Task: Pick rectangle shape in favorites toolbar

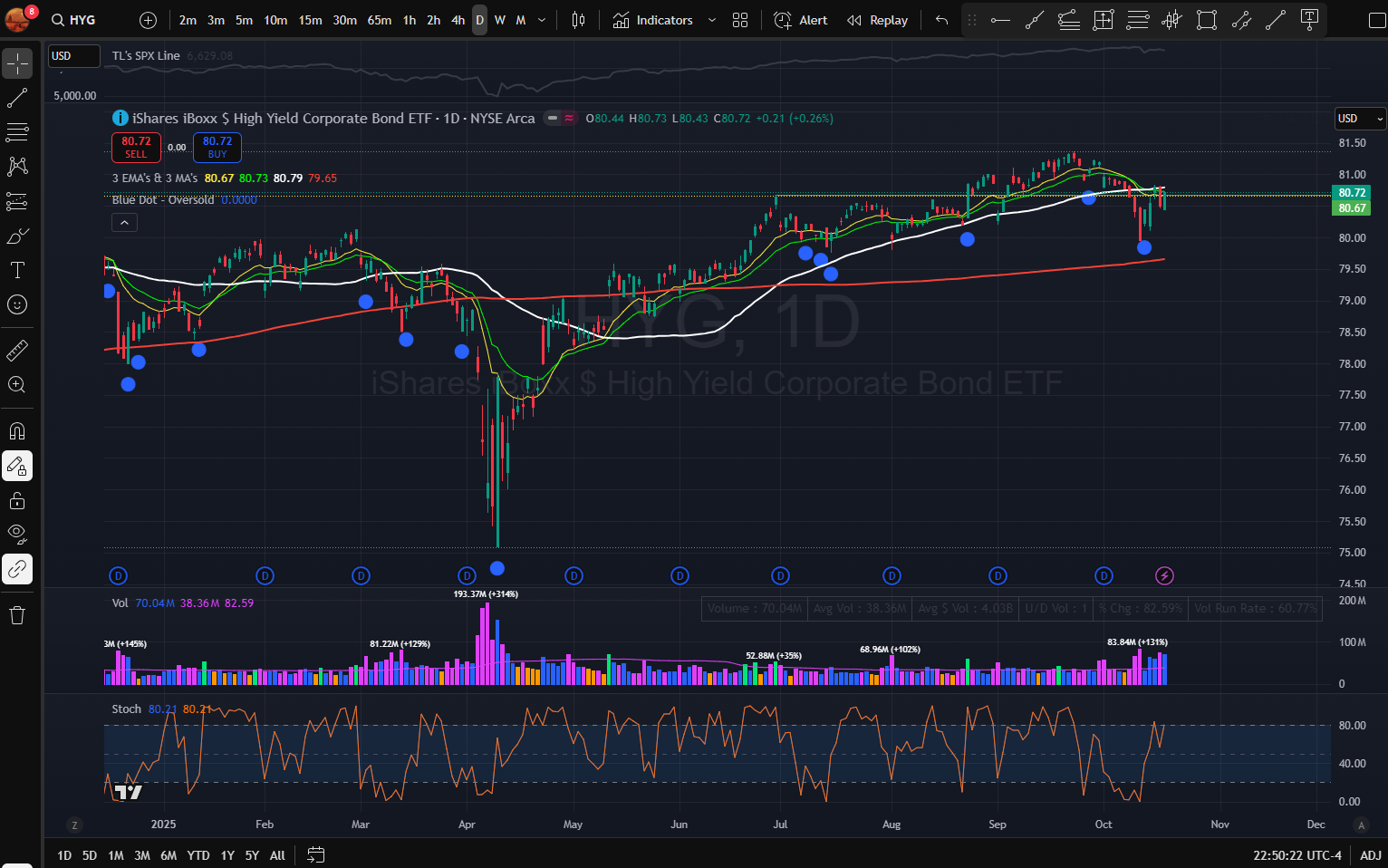Action: pyautogui.click(x=1207, y=20)
